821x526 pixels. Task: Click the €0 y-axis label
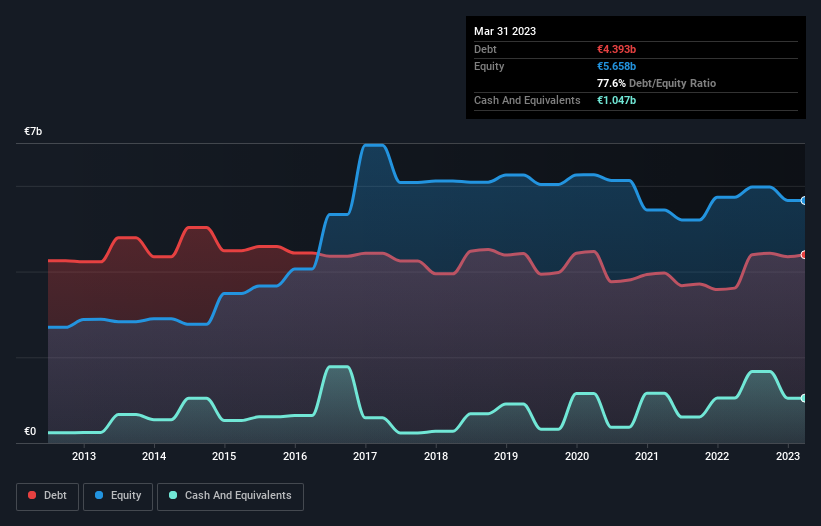tap(30, 432)
